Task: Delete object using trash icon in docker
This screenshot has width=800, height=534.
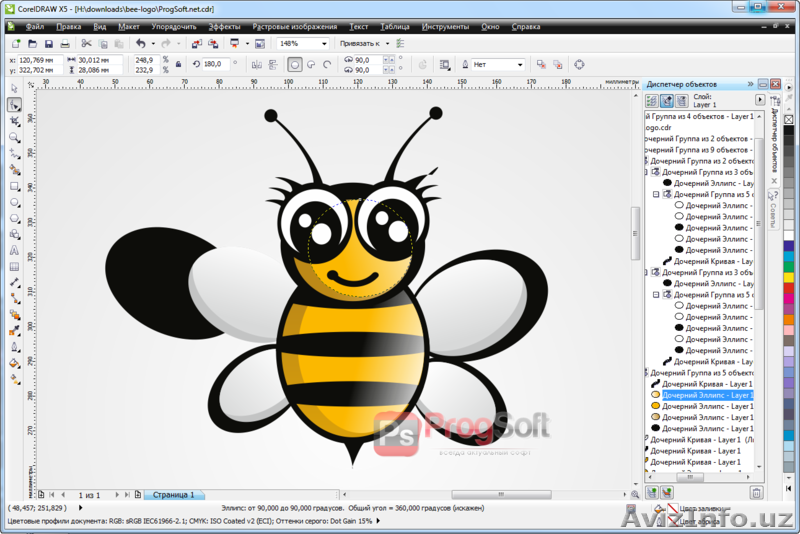Action: click(x=756, y=493)
